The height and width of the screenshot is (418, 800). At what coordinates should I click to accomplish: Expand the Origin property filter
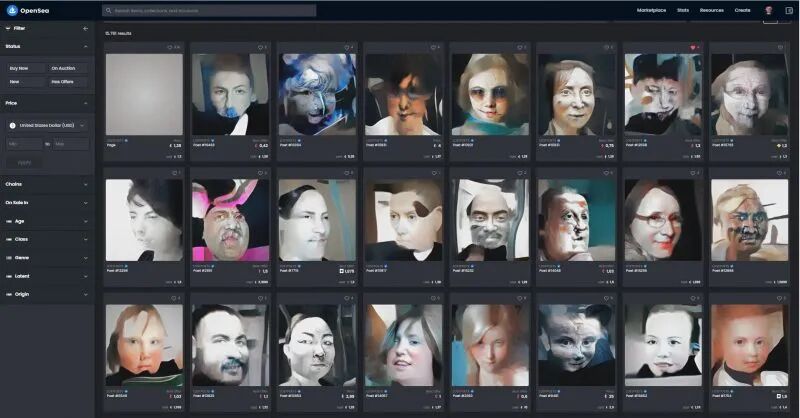point(47,294)
